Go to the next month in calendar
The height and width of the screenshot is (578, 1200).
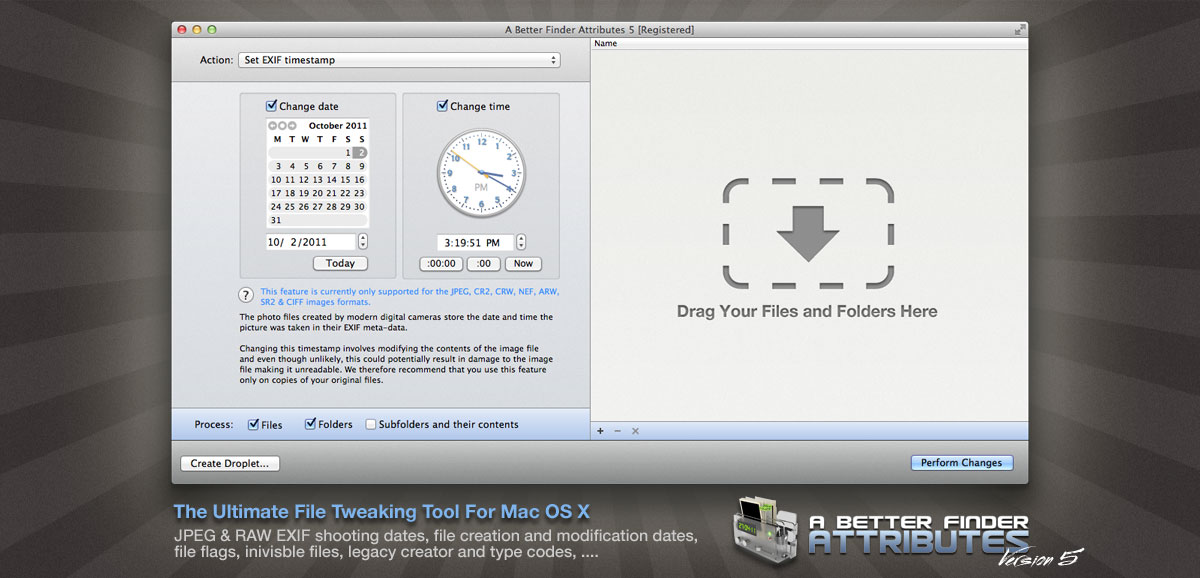coord(292,126)
